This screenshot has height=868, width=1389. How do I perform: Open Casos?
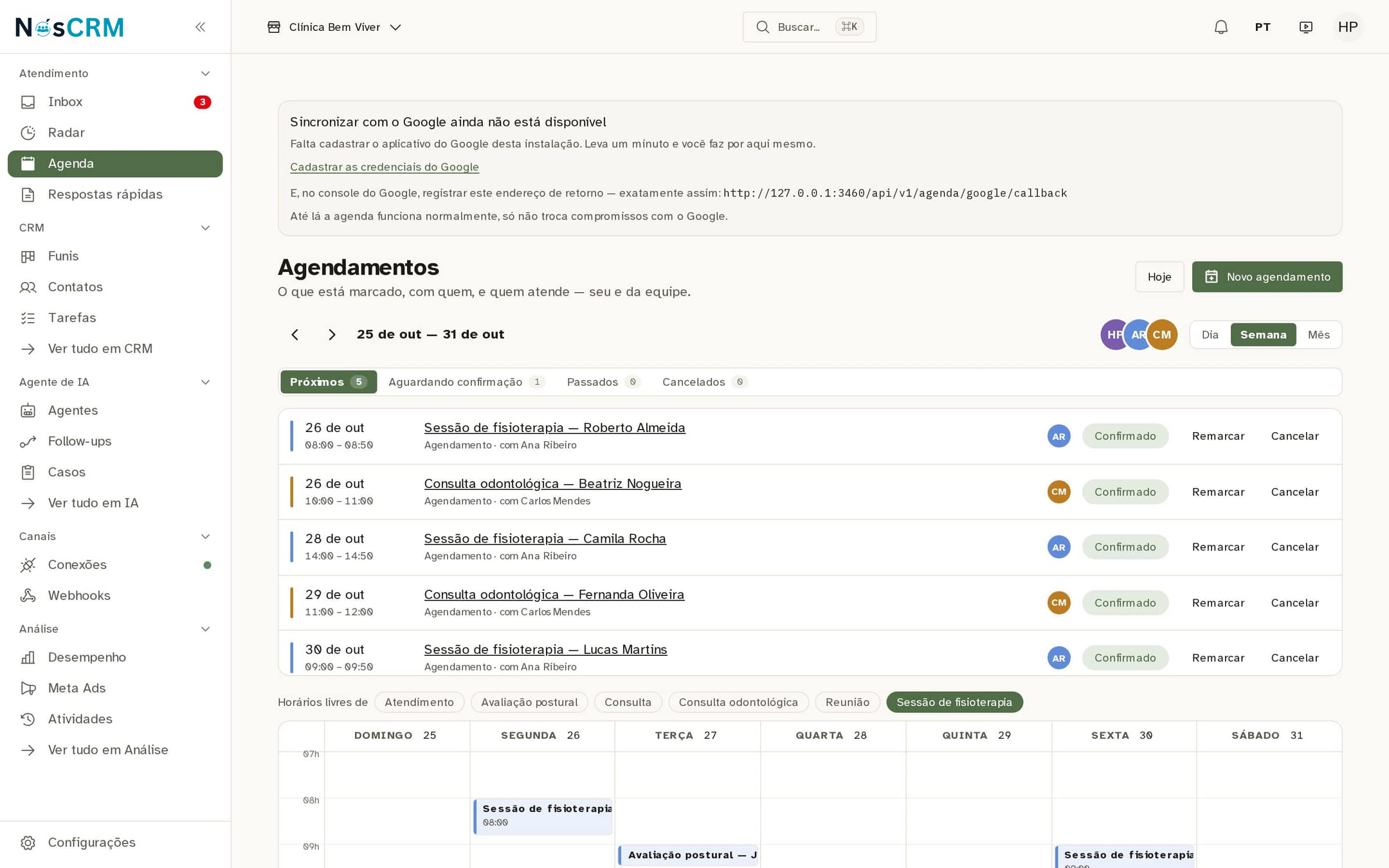[115, 472]
